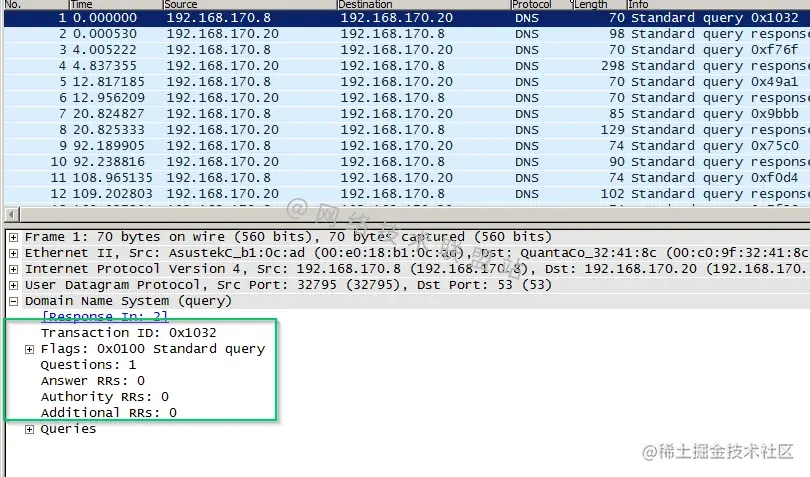Sort by the Protocol column header
This screenshot has height=477, width=810.
pyautogui.click(x=540, y=5)
